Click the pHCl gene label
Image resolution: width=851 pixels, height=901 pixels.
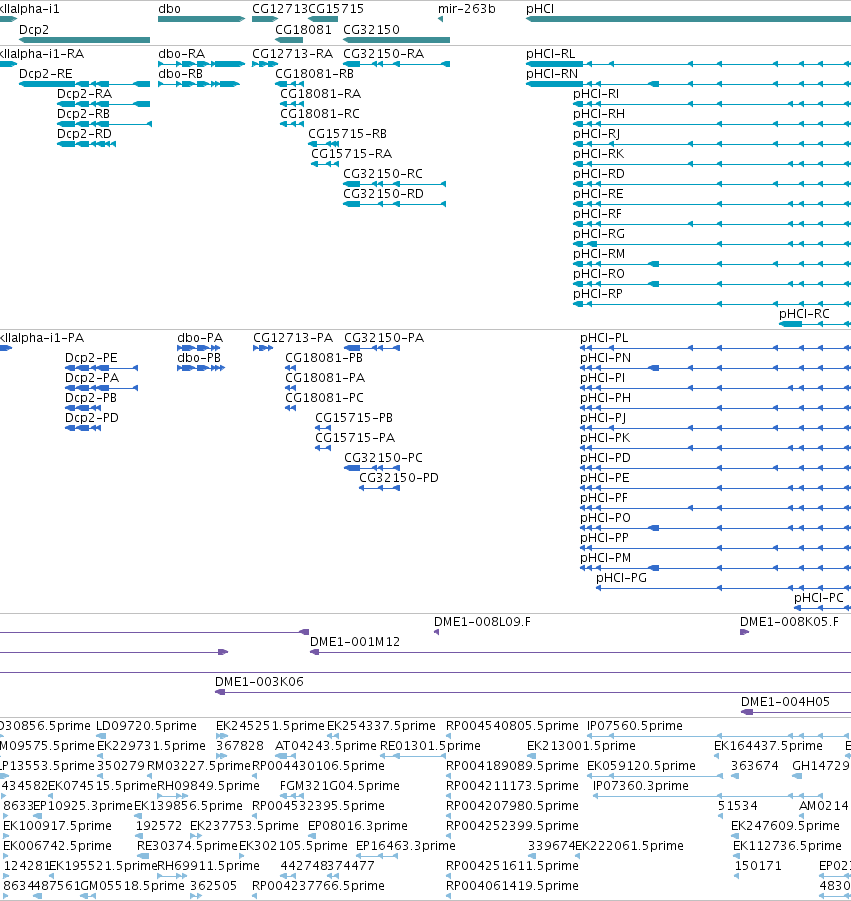pos(540,9)
